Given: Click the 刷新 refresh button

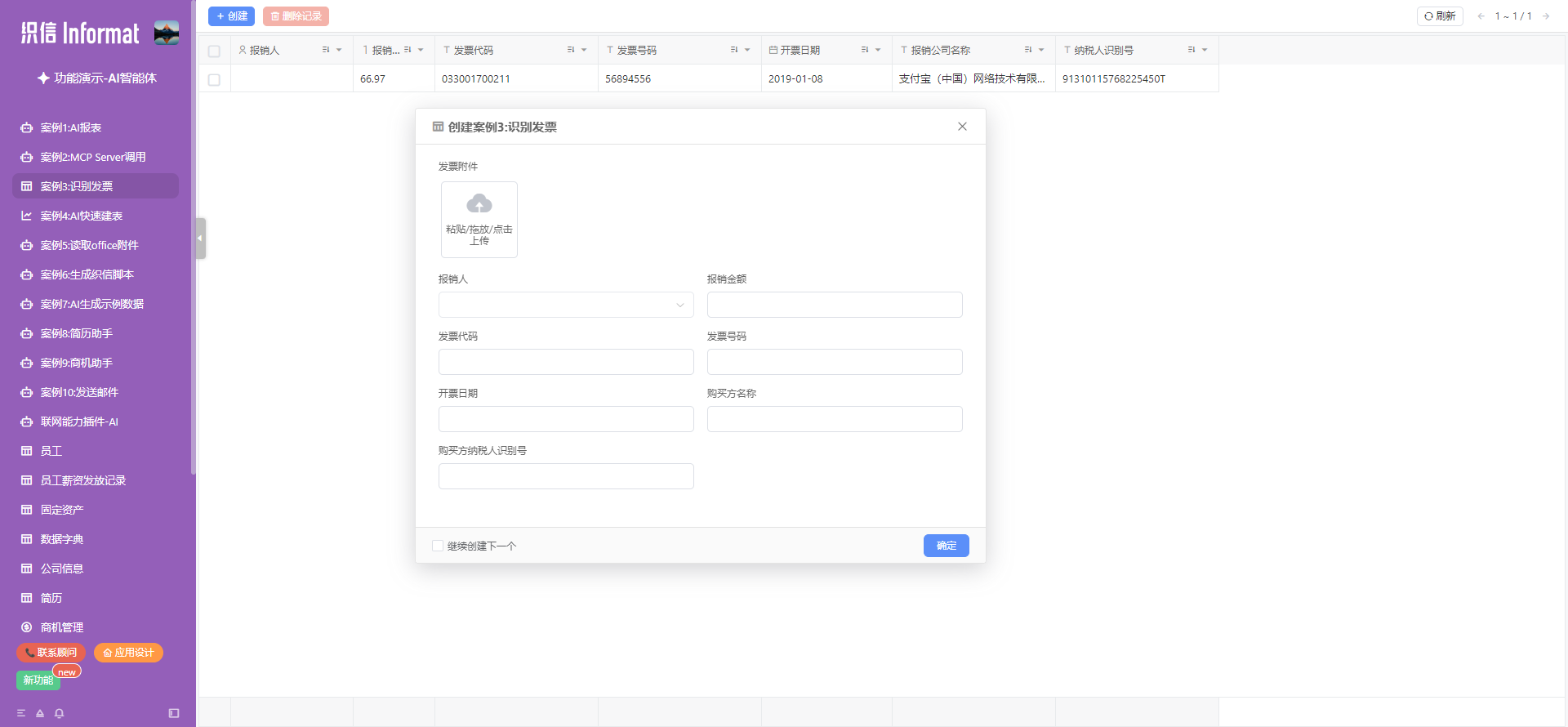Looking at the screenshot, I should [x=1440, y=16].
